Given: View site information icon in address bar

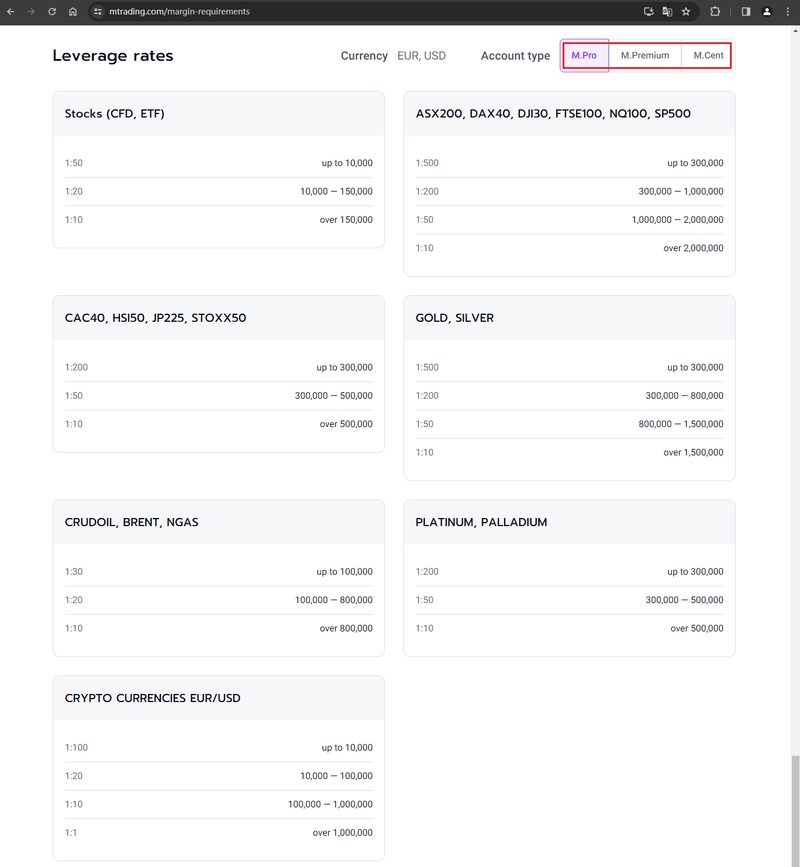Looking at the screenshot, I should [98, 12].
